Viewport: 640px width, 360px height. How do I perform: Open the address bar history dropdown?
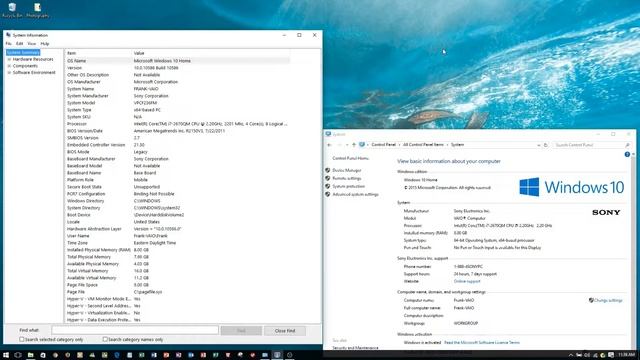pos(538,145)
